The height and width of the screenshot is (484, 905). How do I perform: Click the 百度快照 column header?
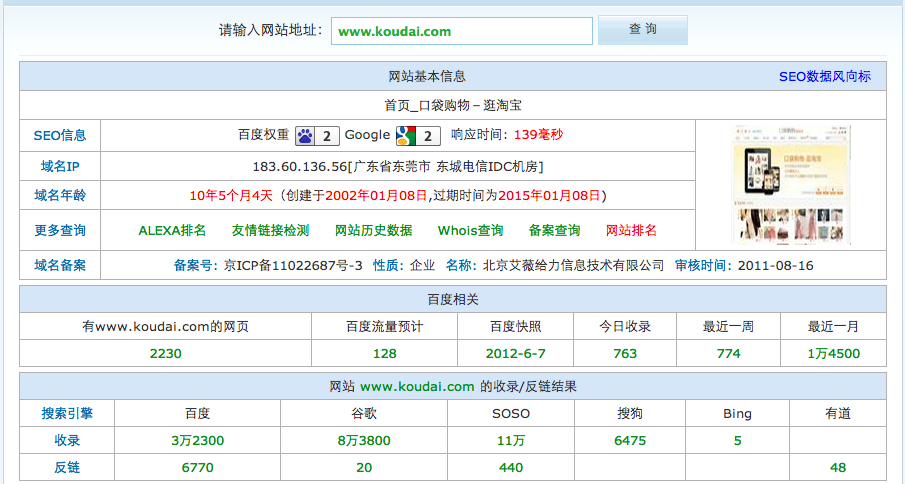(515, 327)
